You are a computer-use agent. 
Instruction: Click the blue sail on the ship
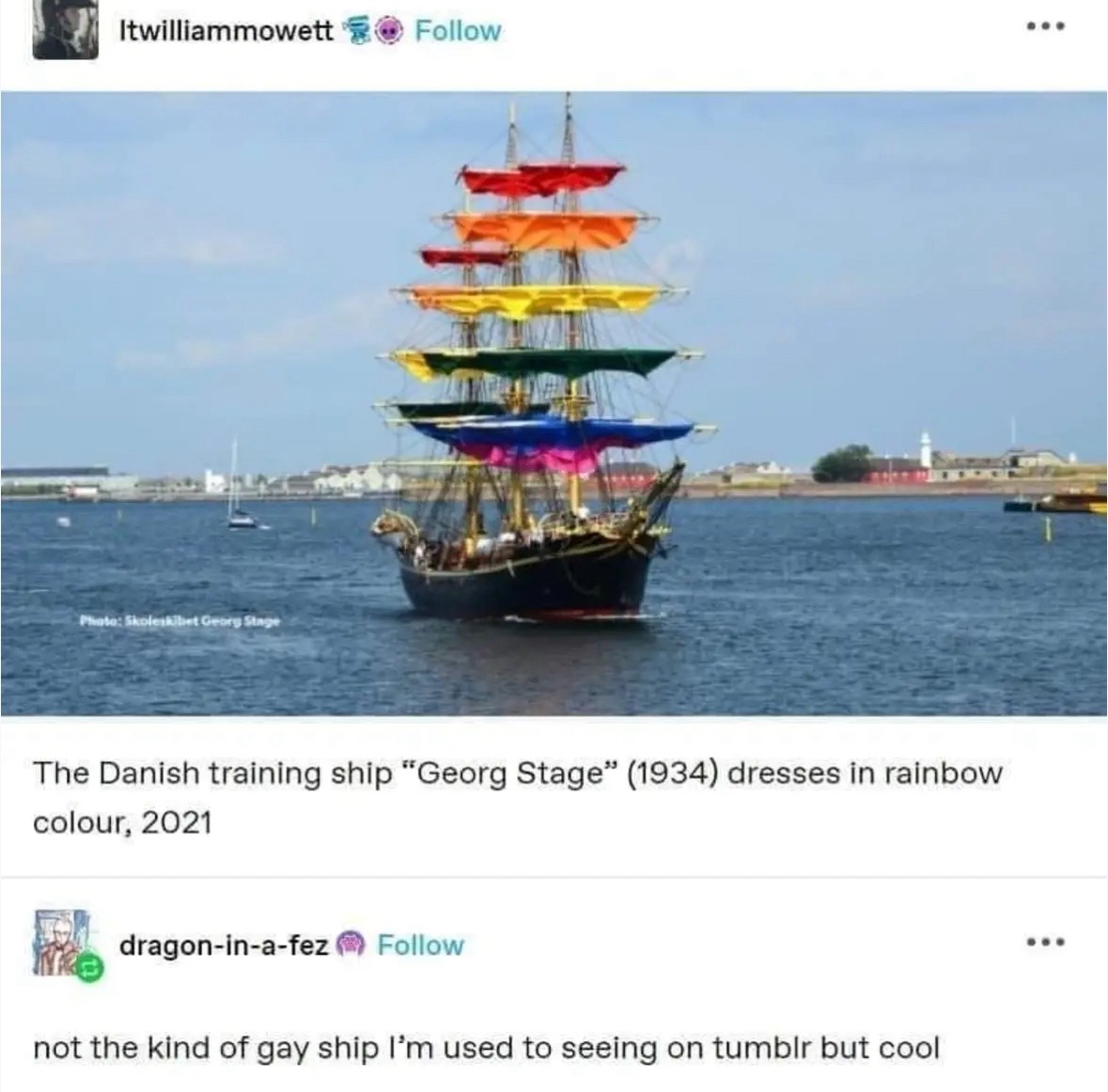[551, 431]
